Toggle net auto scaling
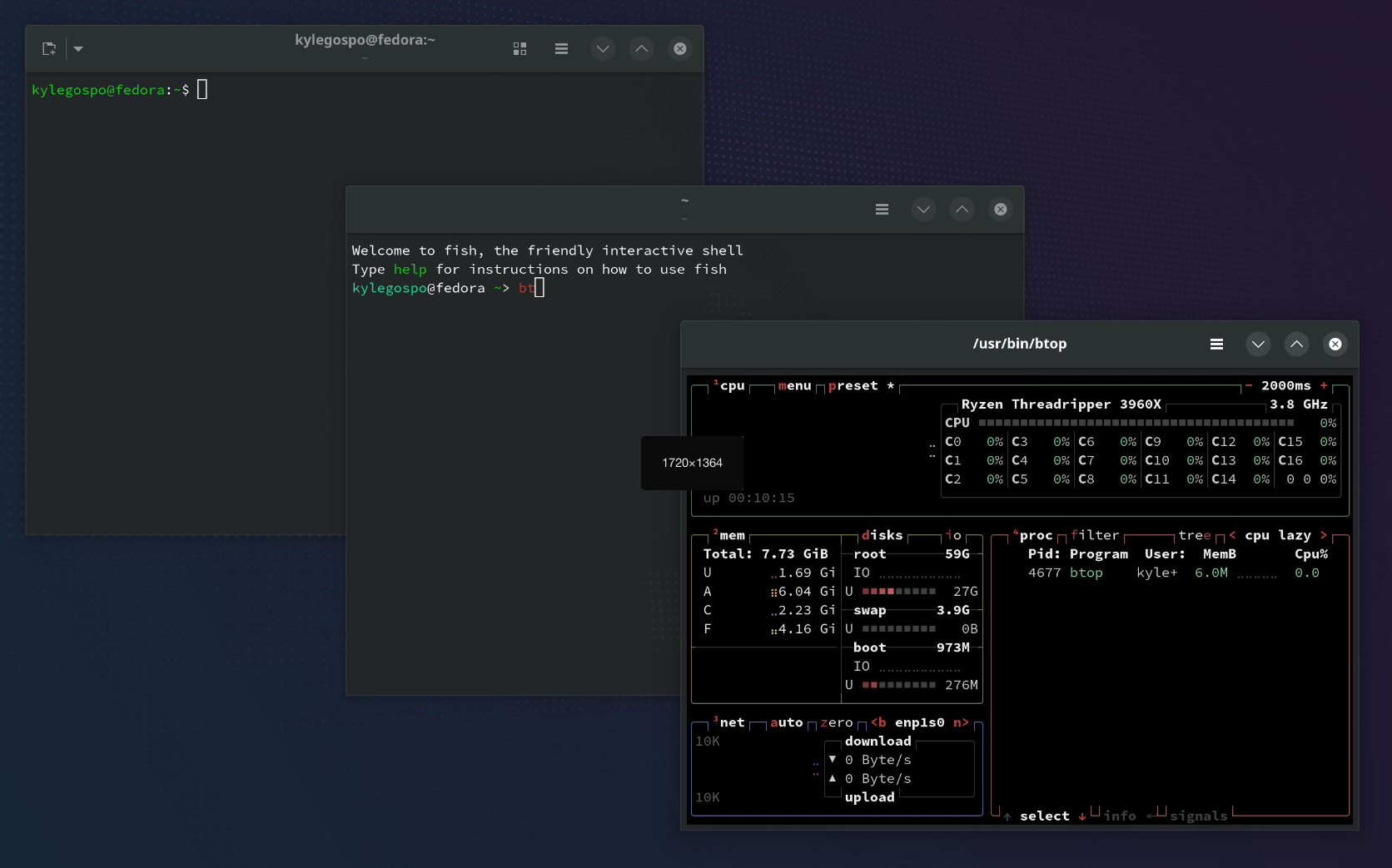This screenshot has width=1392, height=868. coord(786,723)
